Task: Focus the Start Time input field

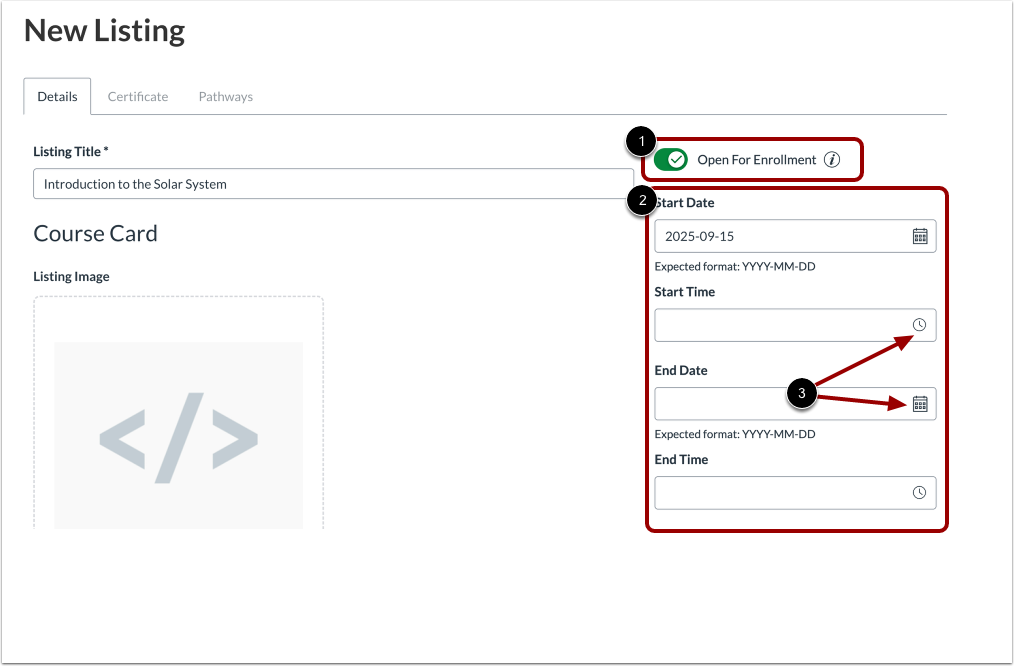Action: click(x=795, y=325)
